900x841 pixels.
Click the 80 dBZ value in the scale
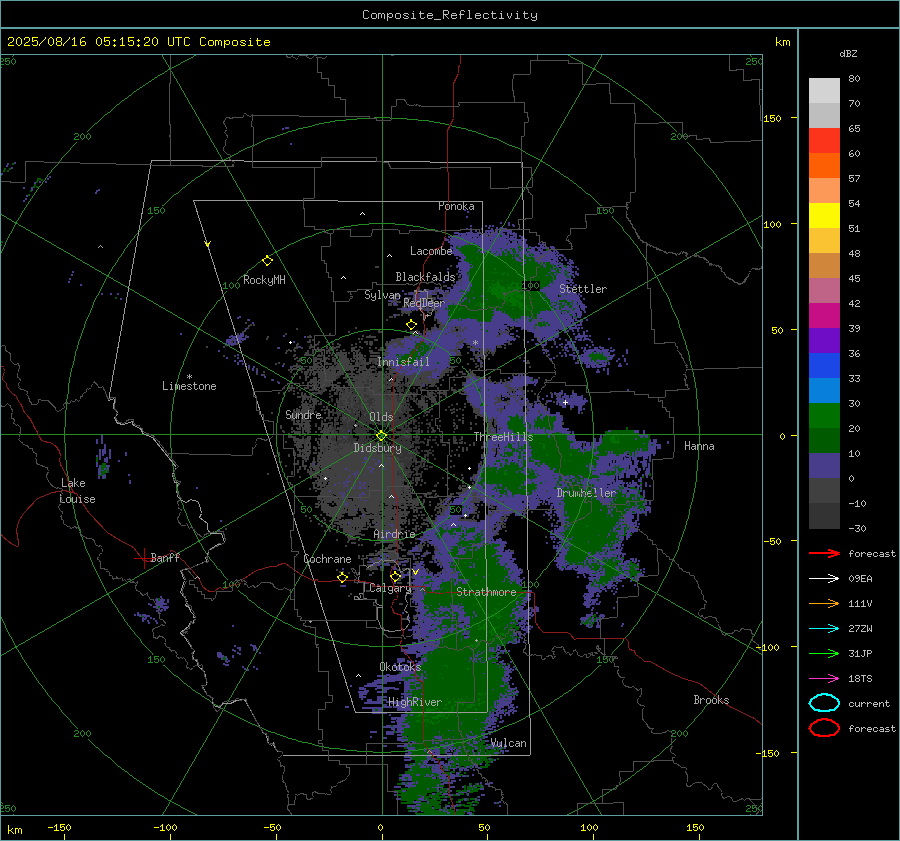pos(854,78)
